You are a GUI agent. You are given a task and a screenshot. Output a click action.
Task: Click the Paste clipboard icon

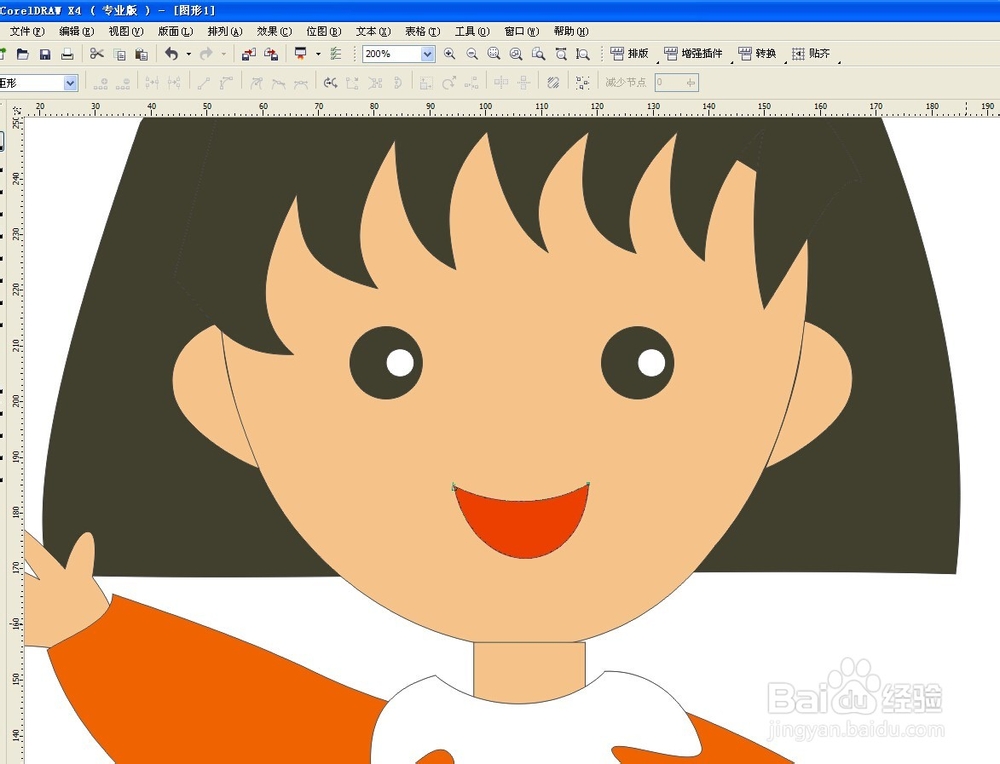142,54
